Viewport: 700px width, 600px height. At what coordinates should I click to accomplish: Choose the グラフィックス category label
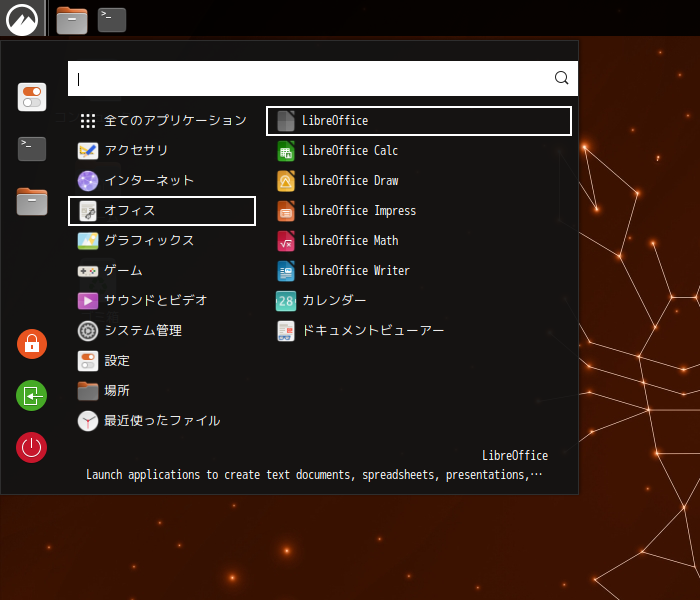tap(149, 240)
